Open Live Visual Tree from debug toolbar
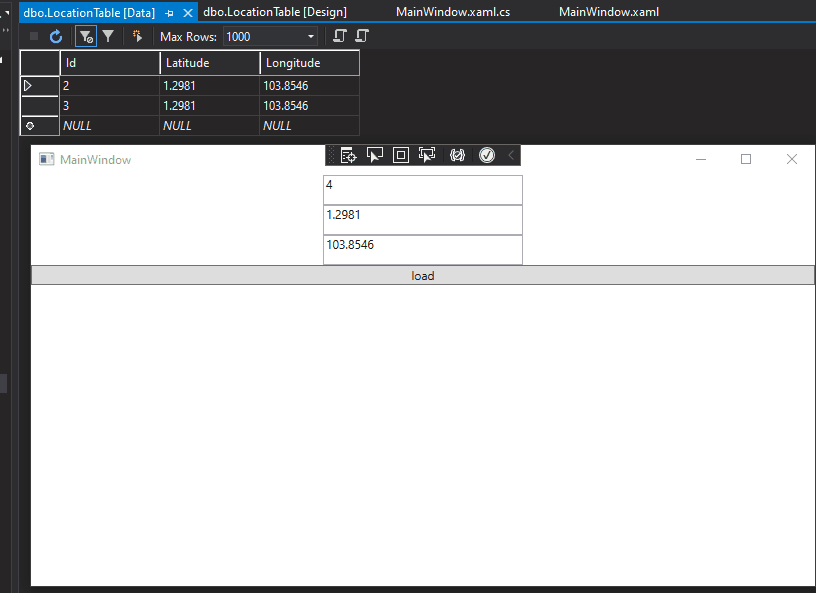 coord(348,155)
